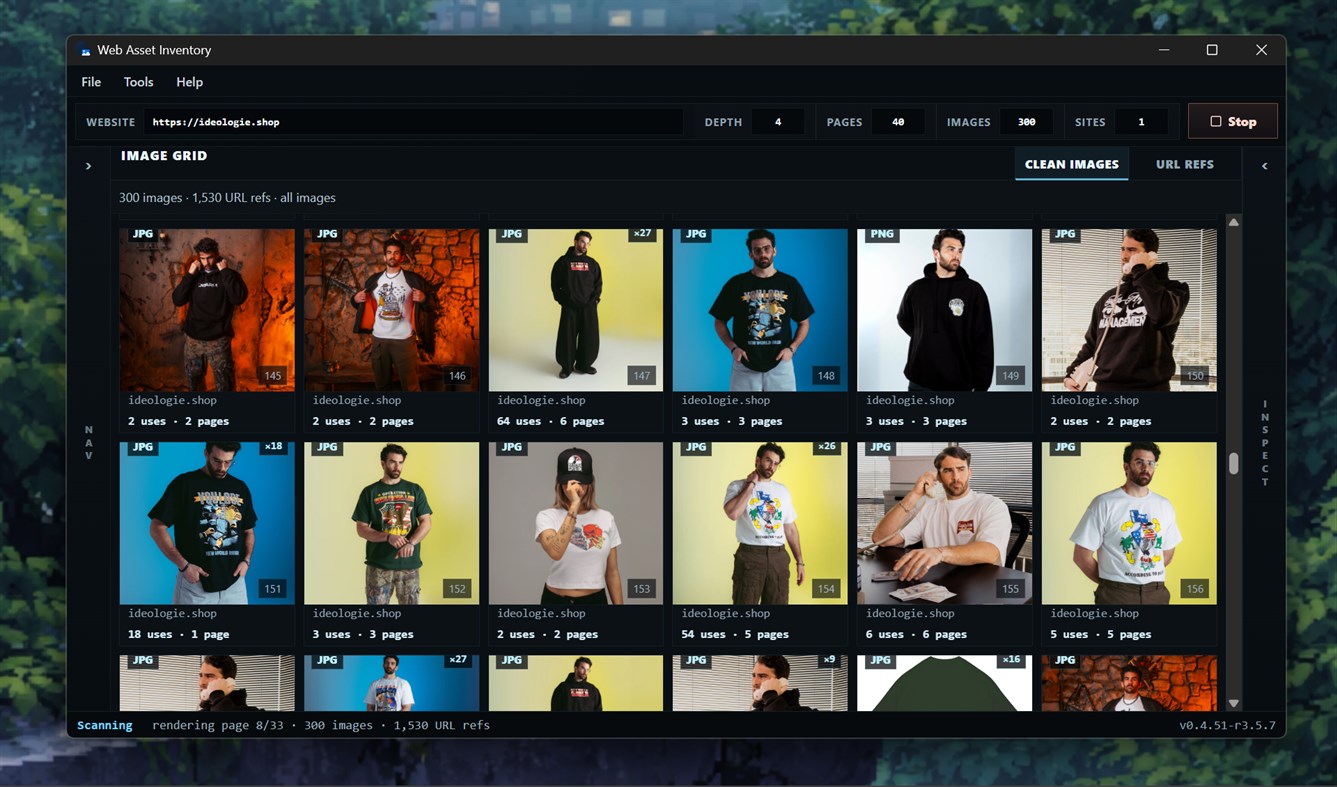Screen dimensions: 1337x787
Task: Click the vertical INSPECT label
Action: point(1265,443)
